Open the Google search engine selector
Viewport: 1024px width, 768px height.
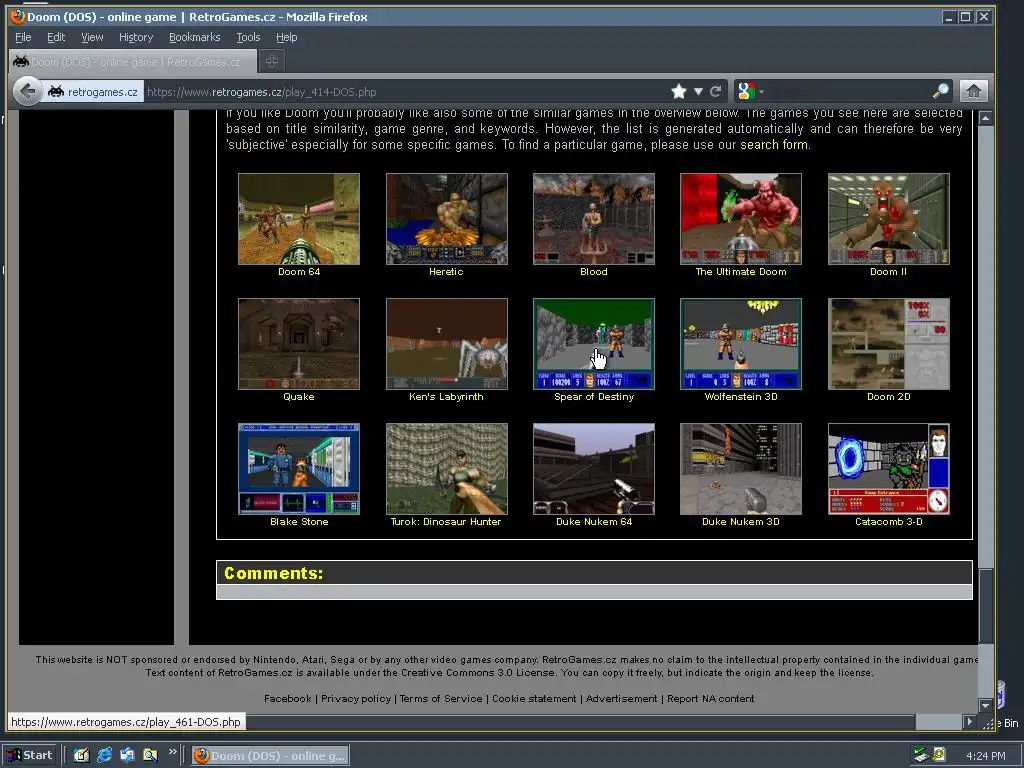click(749, 91)
